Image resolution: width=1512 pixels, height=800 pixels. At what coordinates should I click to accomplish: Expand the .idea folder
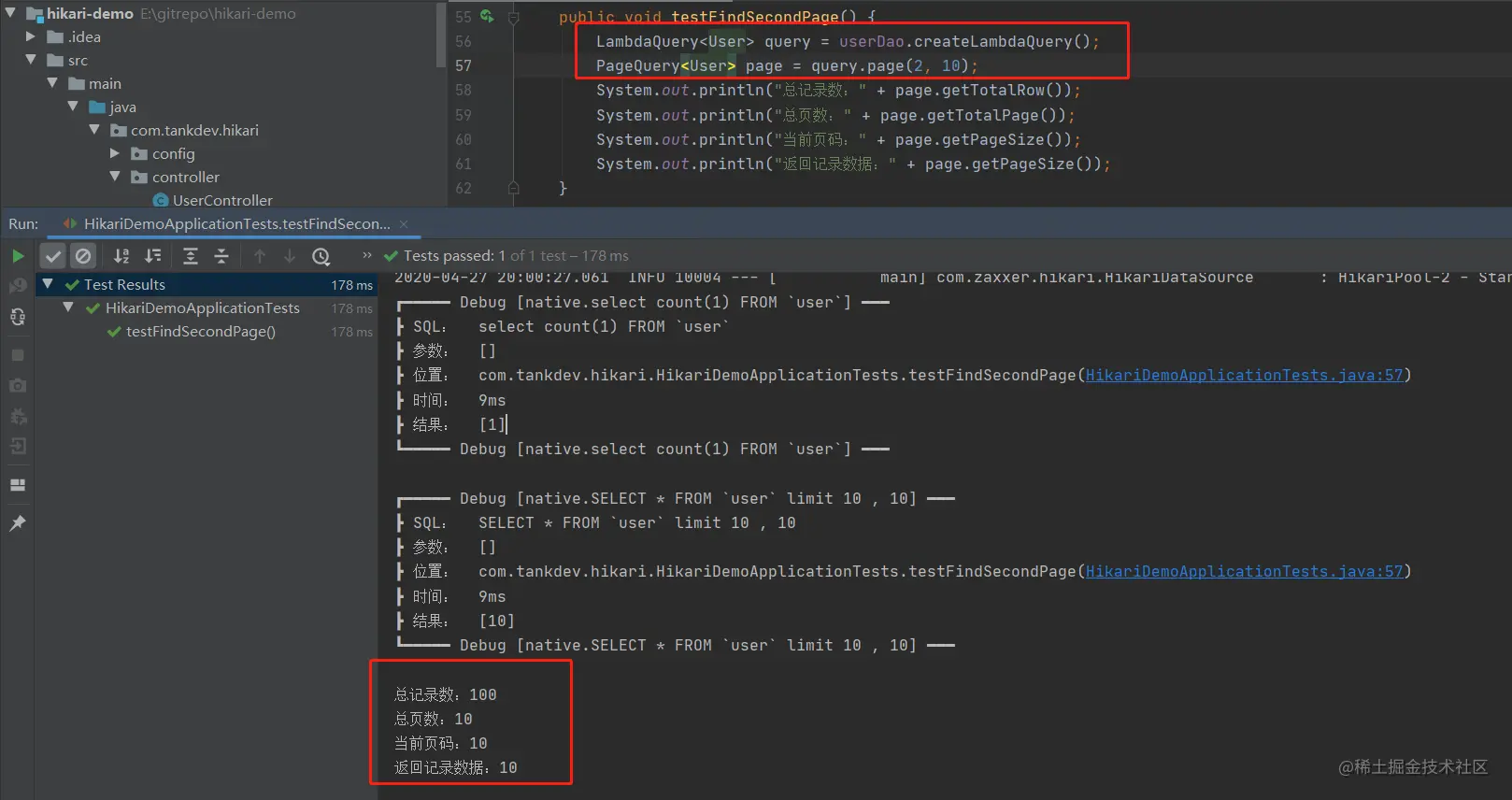[x=31, y=36]
